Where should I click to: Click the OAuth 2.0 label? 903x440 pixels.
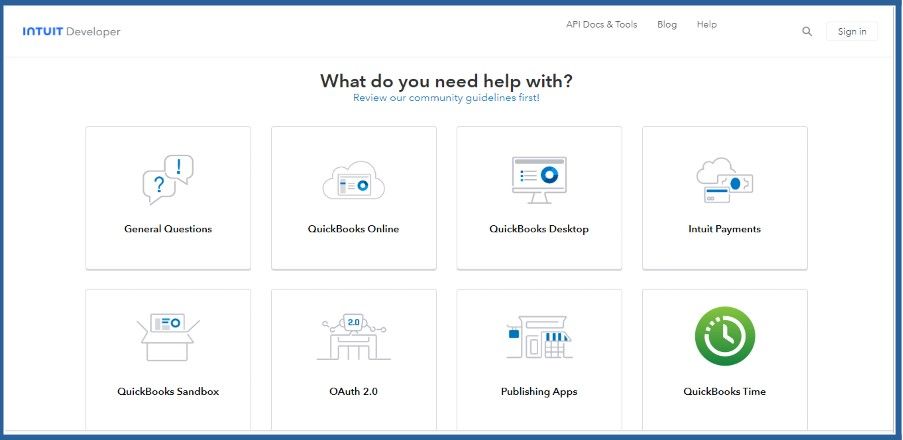[x=354, y=391]
